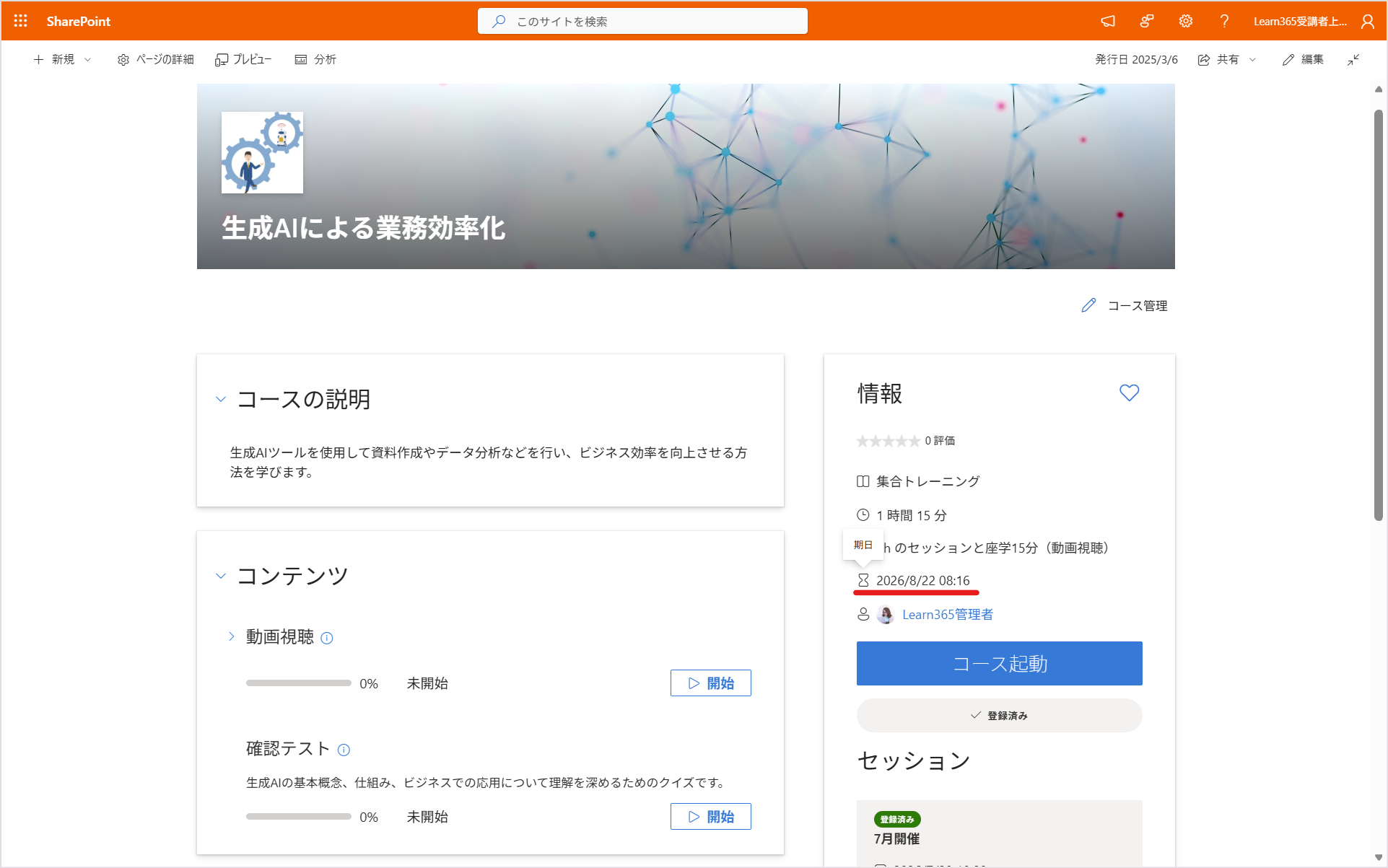Open the 新規 dropdown menu
Image resolution: width=1388 pixels, height=868 pixels.
[63, 59]
